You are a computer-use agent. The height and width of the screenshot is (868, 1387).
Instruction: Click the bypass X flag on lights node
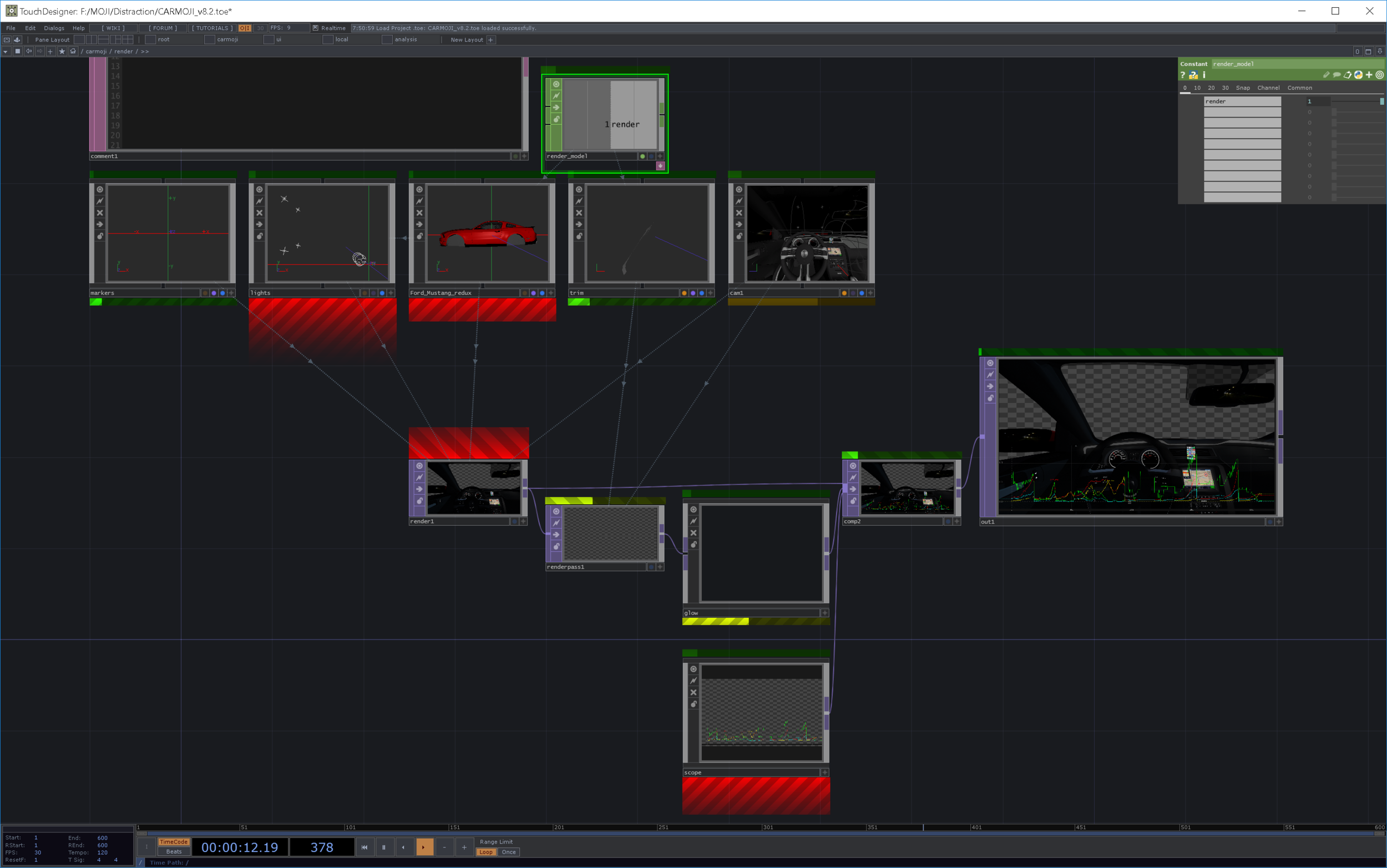coord(260,213)
